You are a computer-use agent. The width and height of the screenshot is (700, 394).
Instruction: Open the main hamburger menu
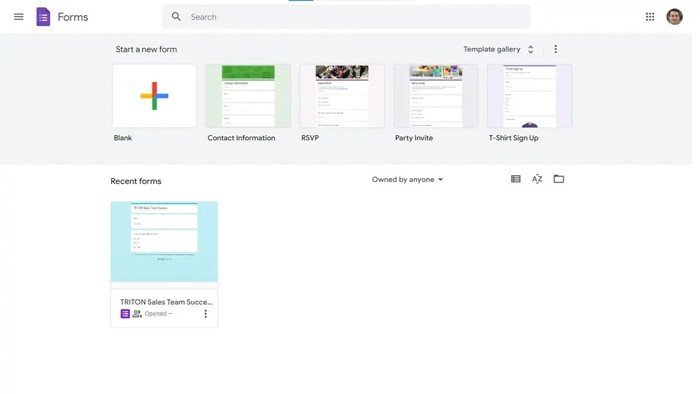click(19, 17)
